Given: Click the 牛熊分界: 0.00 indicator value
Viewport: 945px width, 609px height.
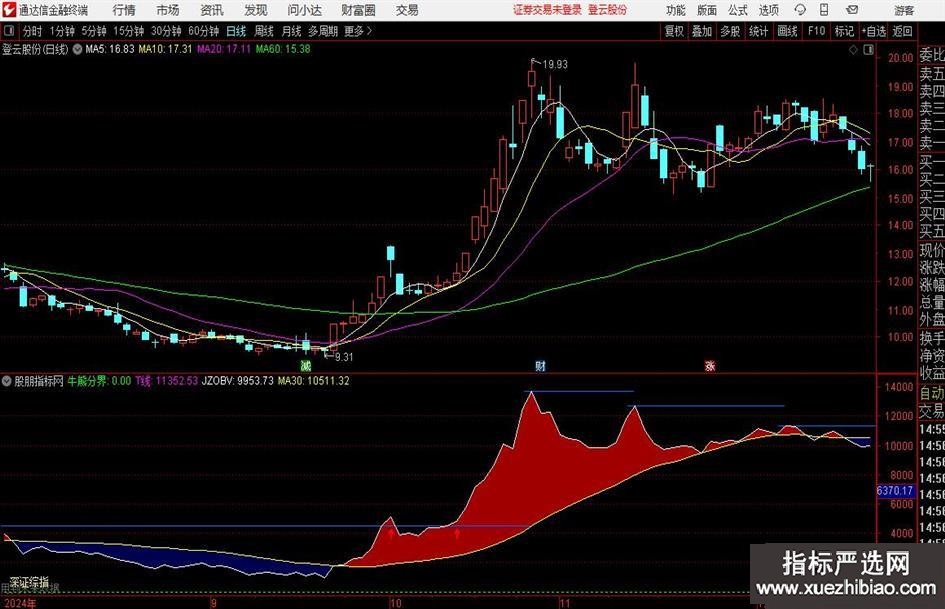Looking at the screenshot, I should tap(99, 381).
